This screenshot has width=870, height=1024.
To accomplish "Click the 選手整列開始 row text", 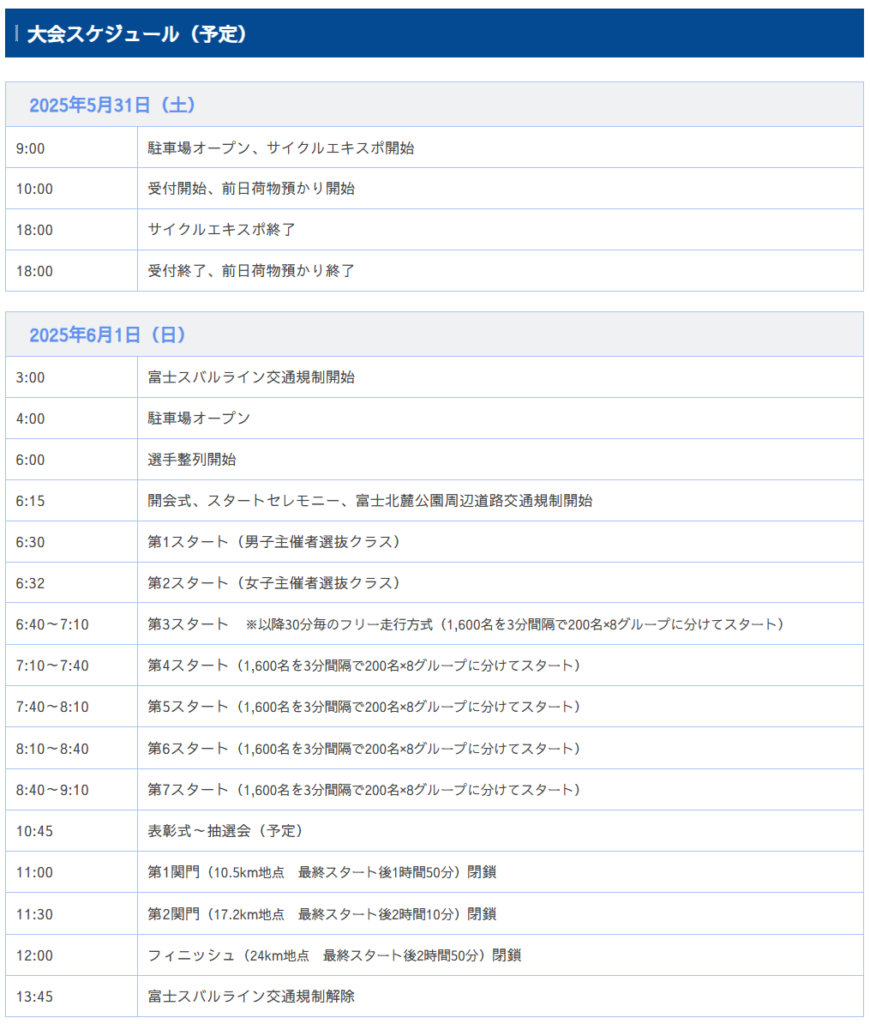I will click(x=192, y=460).
